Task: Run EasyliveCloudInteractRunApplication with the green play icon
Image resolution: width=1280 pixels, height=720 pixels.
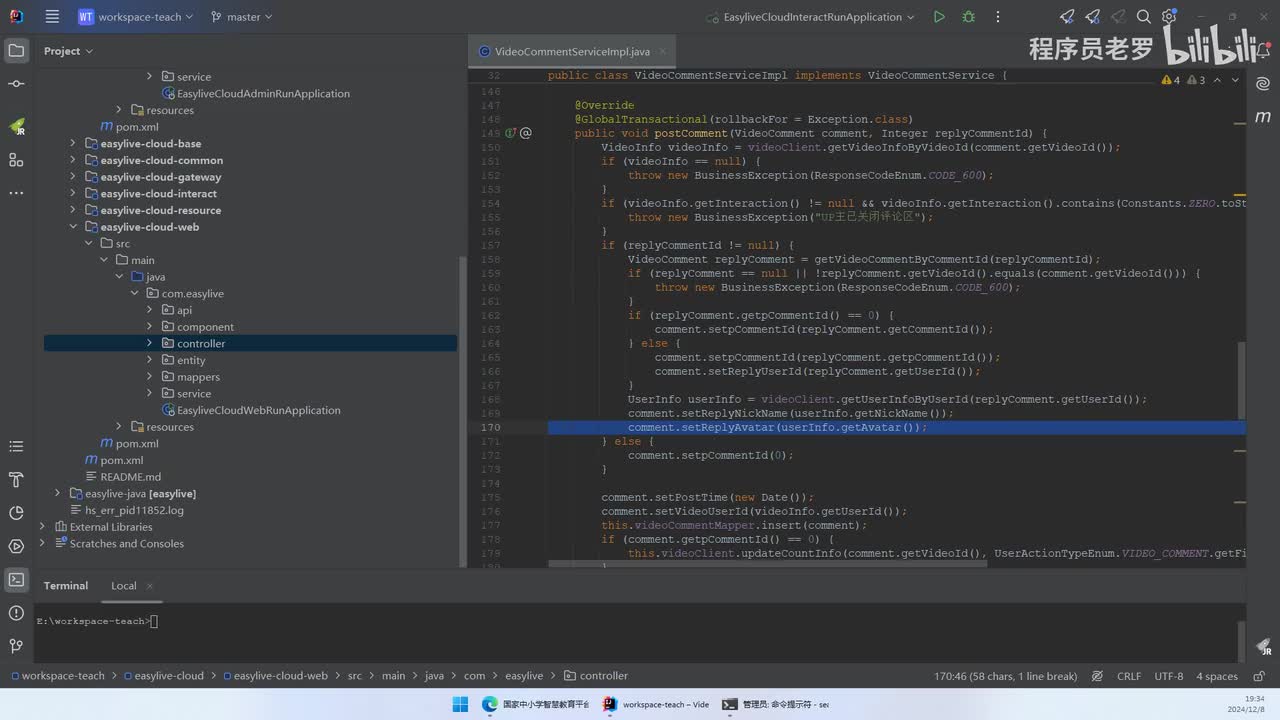Action: (x=938, y=17)
